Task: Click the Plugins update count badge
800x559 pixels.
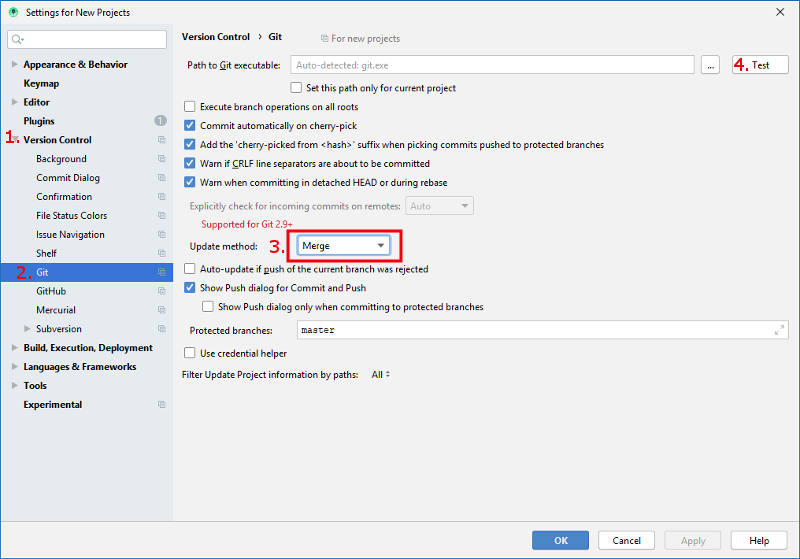Action: 160,121
